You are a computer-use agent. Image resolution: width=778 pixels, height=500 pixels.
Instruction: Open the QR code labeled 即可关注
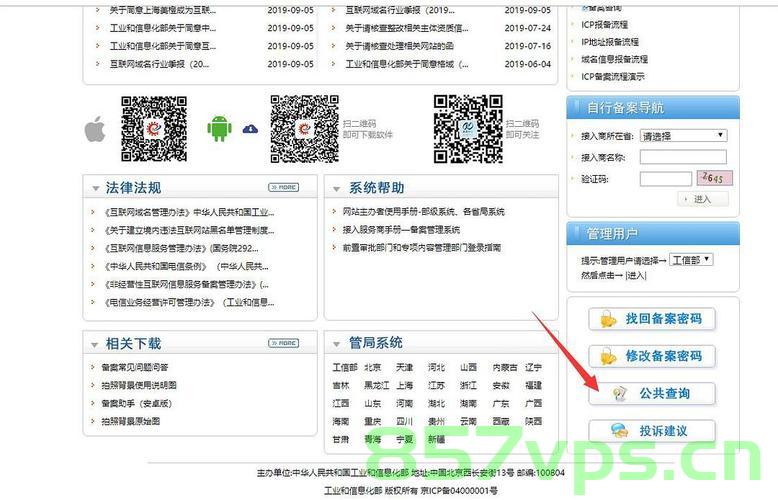point(468,129)
